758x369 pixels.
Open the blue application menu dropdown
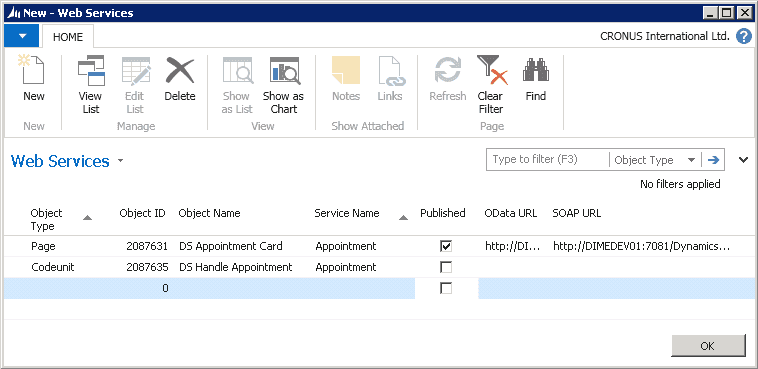pyautogui.click(x=21, y=36)
